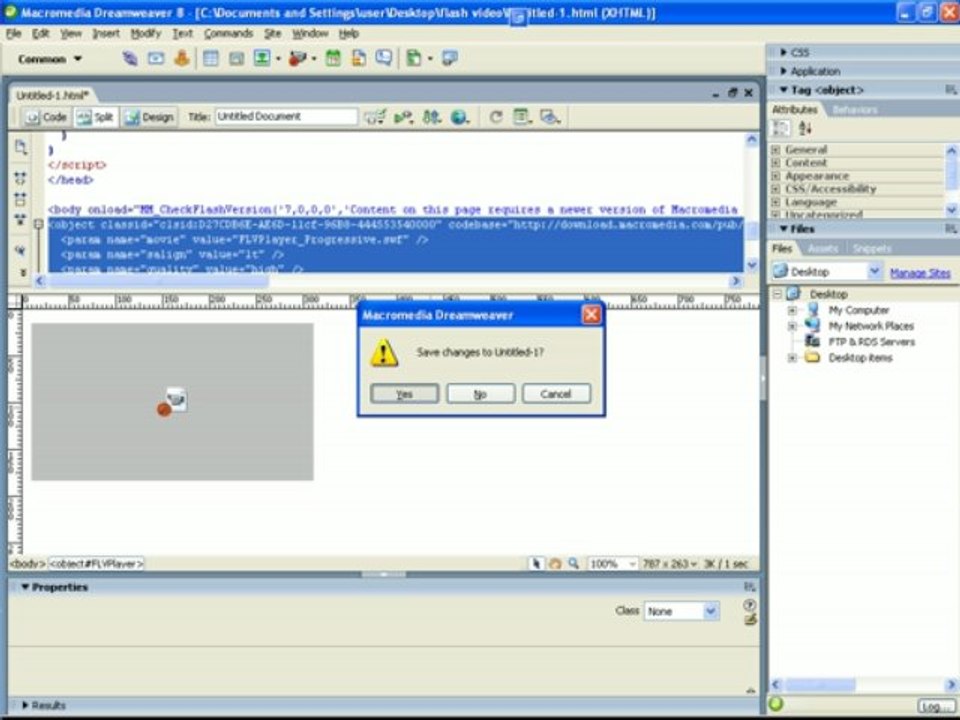Select the Hand tool in status bar

(555, 563)
